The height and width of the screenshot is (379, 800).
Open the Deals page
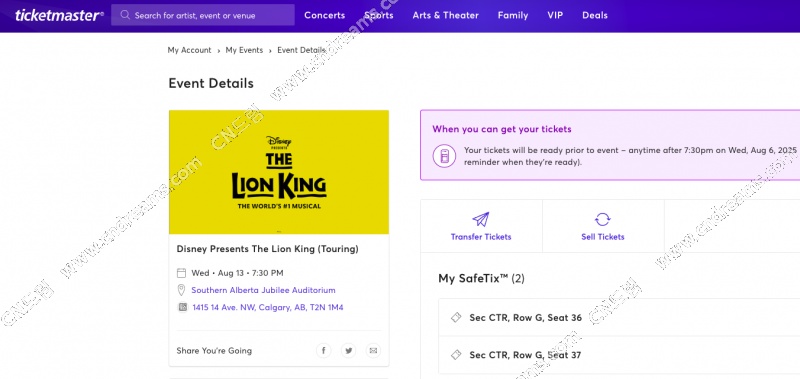point(595,15)
